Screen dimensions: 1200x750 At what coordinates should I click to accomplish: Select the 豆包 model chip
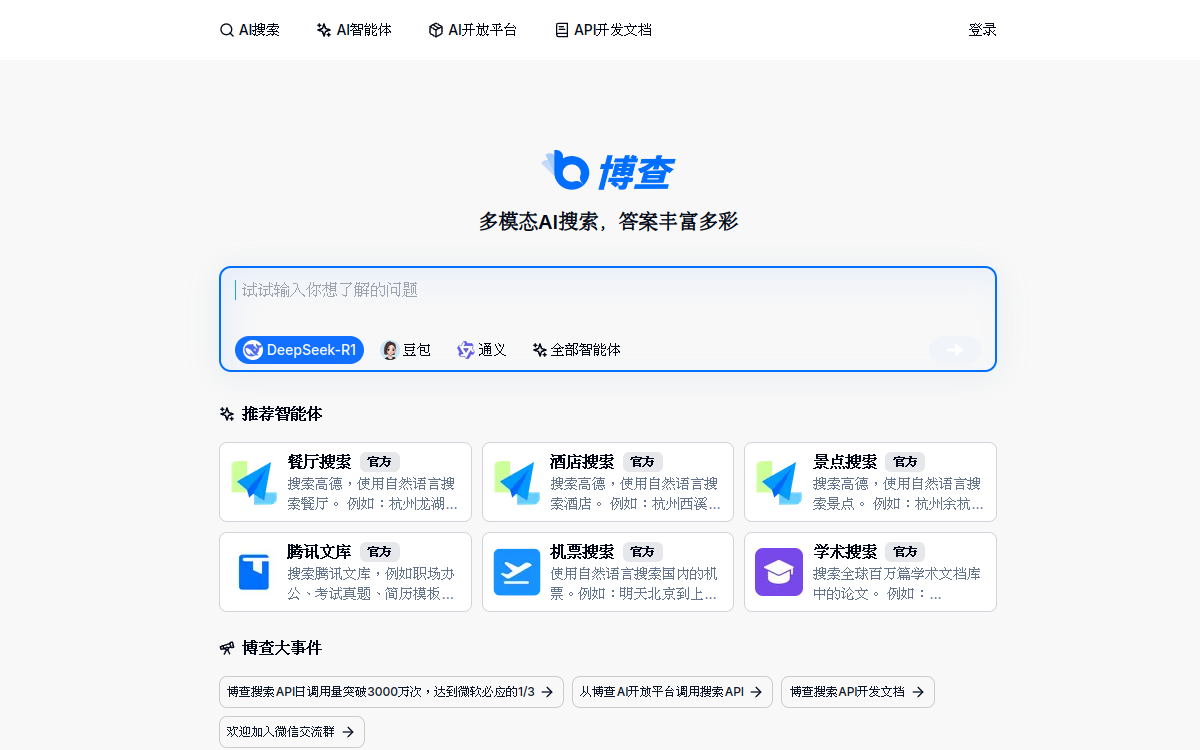tap(407, 350)
